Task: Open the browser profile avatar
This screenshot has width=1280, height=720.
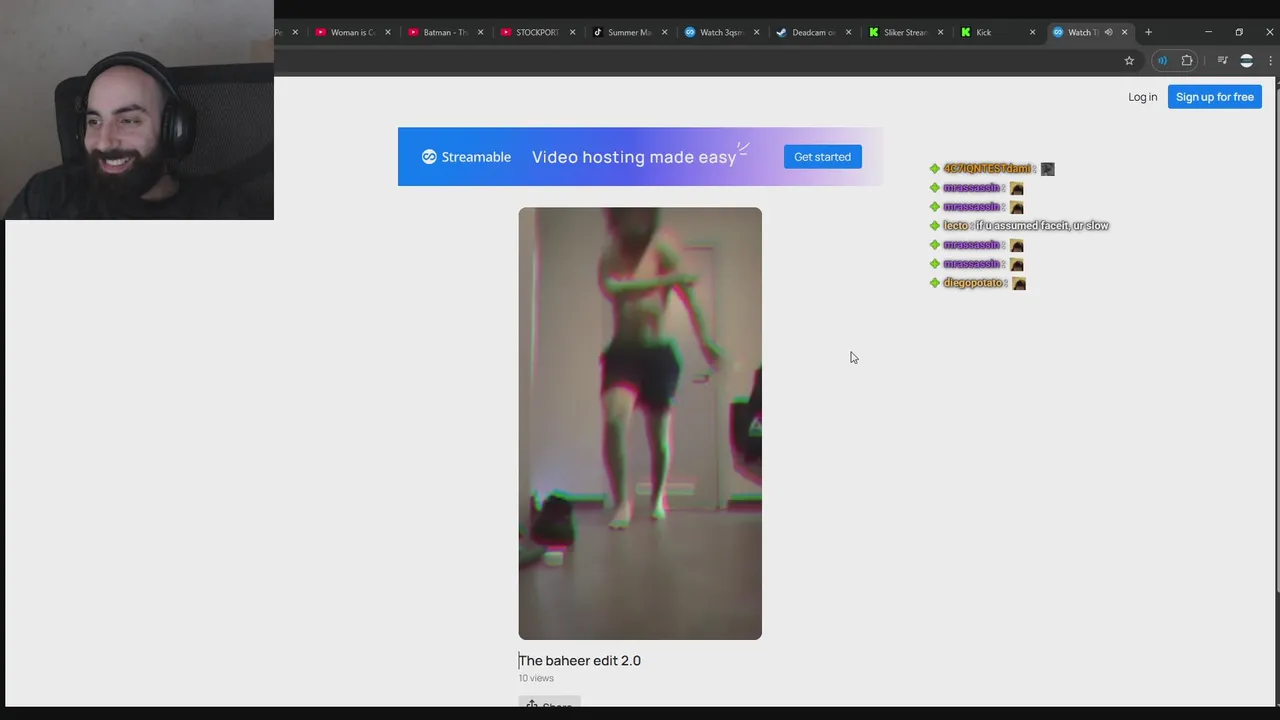Action: tap(1246, 61)
